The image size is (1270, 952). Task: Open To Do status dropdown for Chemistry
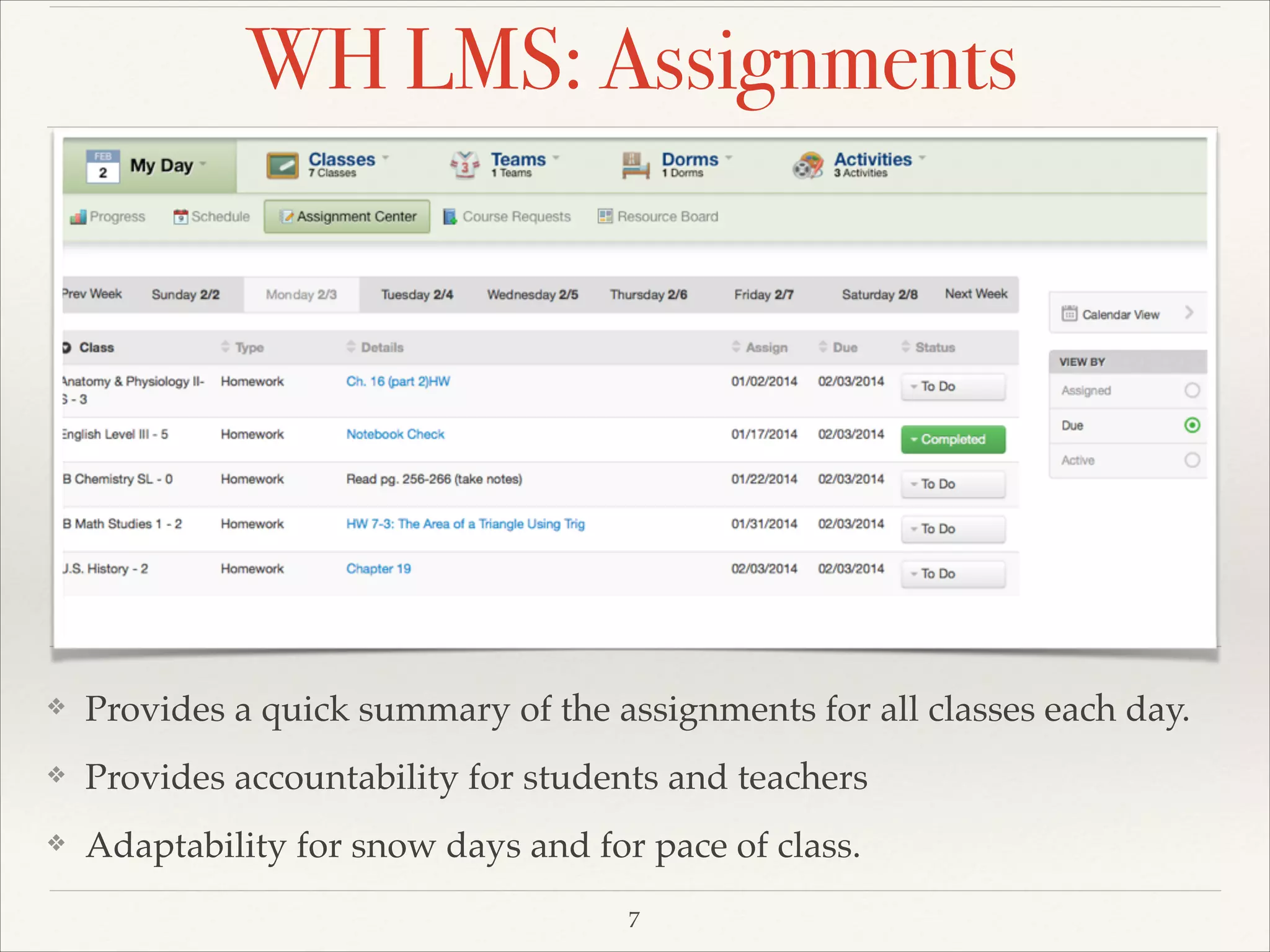pyautogui.click(x=953, y=484)
